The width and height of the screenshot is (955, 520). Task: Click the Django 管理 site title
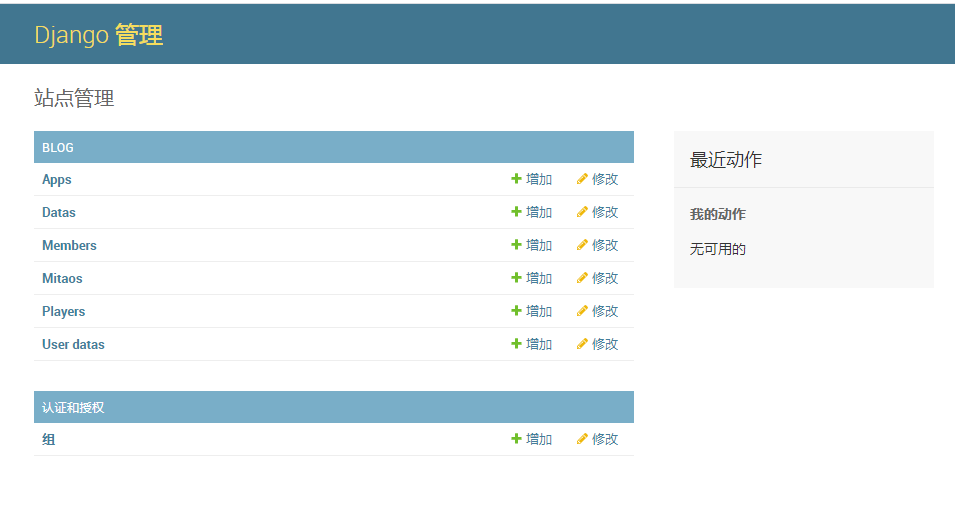click(99, 35)
